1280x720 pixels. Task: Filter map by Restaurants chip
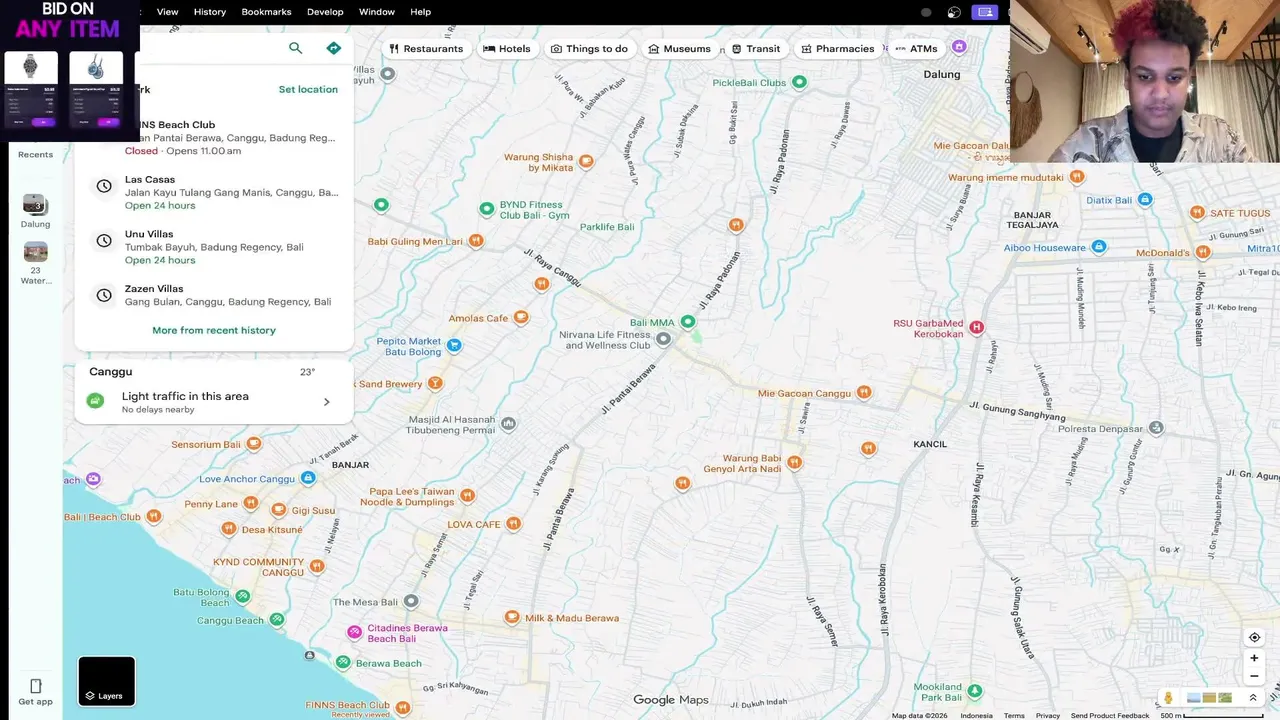pos(427,48)
